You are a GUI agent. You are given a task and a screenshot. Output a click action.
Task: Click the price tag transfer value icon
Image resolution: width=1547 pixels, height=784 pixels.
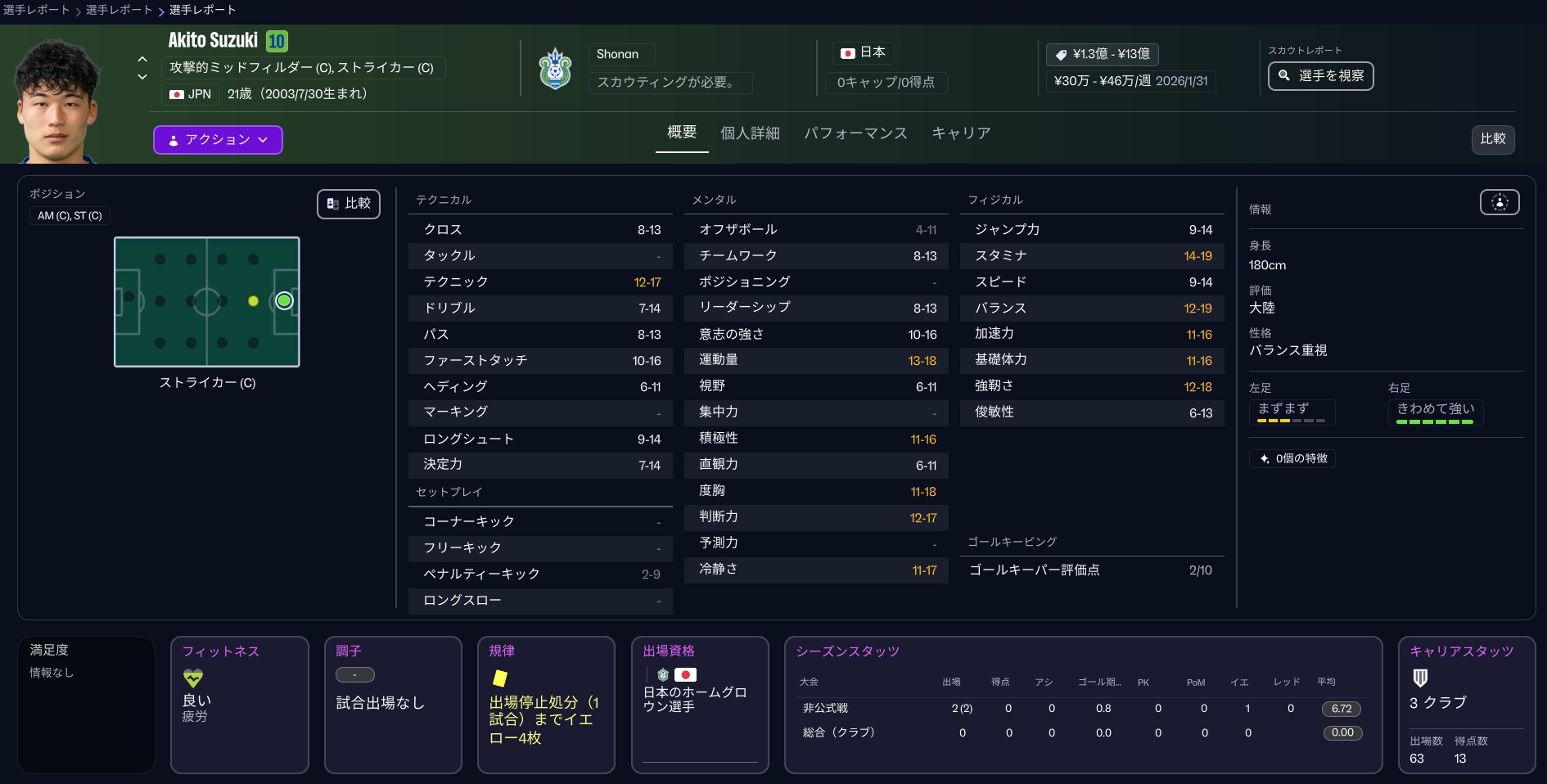click(1061, 55)
